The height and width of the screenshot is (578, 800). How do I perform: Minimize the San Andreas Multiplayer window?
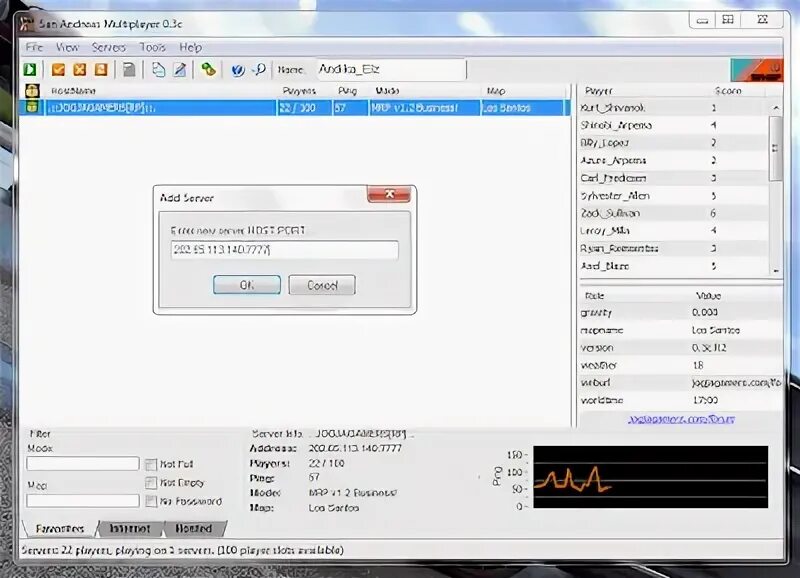point(703,20)
